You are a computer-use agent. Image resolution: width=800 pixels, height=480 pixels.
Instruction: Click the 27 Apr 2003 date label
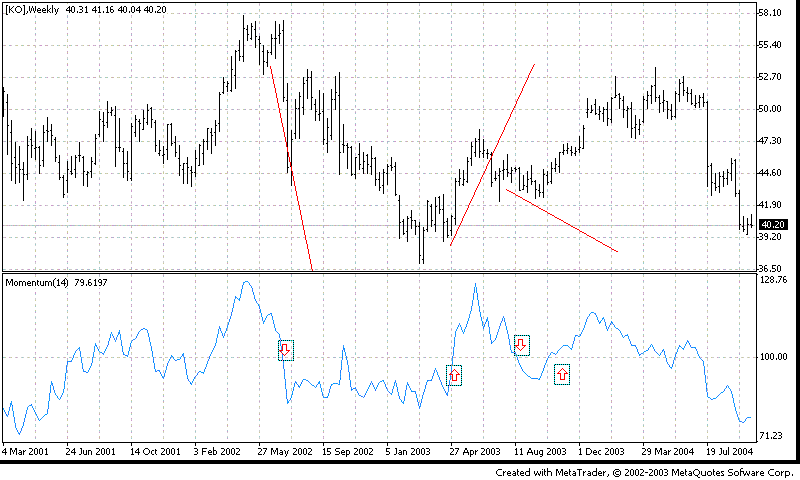coord(475,451)
